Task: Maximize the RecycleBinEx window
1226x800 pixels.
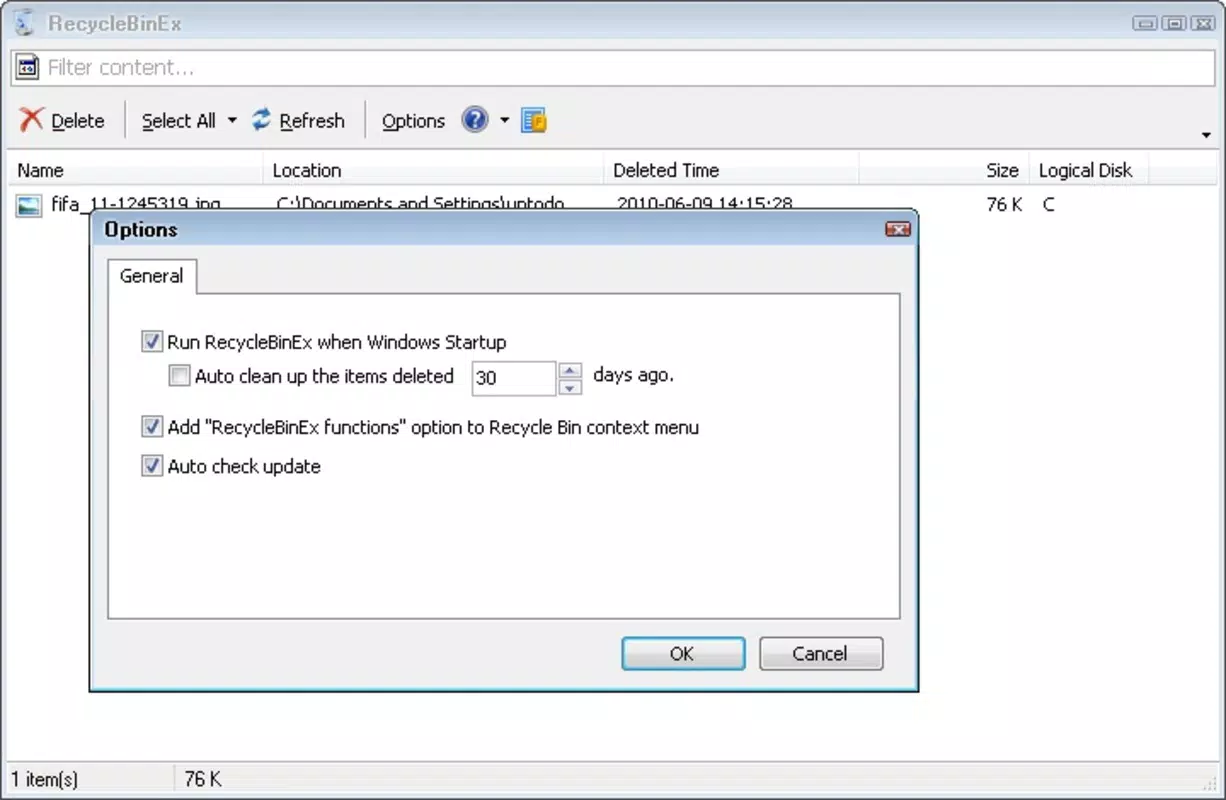Action: click(1174, 23)
